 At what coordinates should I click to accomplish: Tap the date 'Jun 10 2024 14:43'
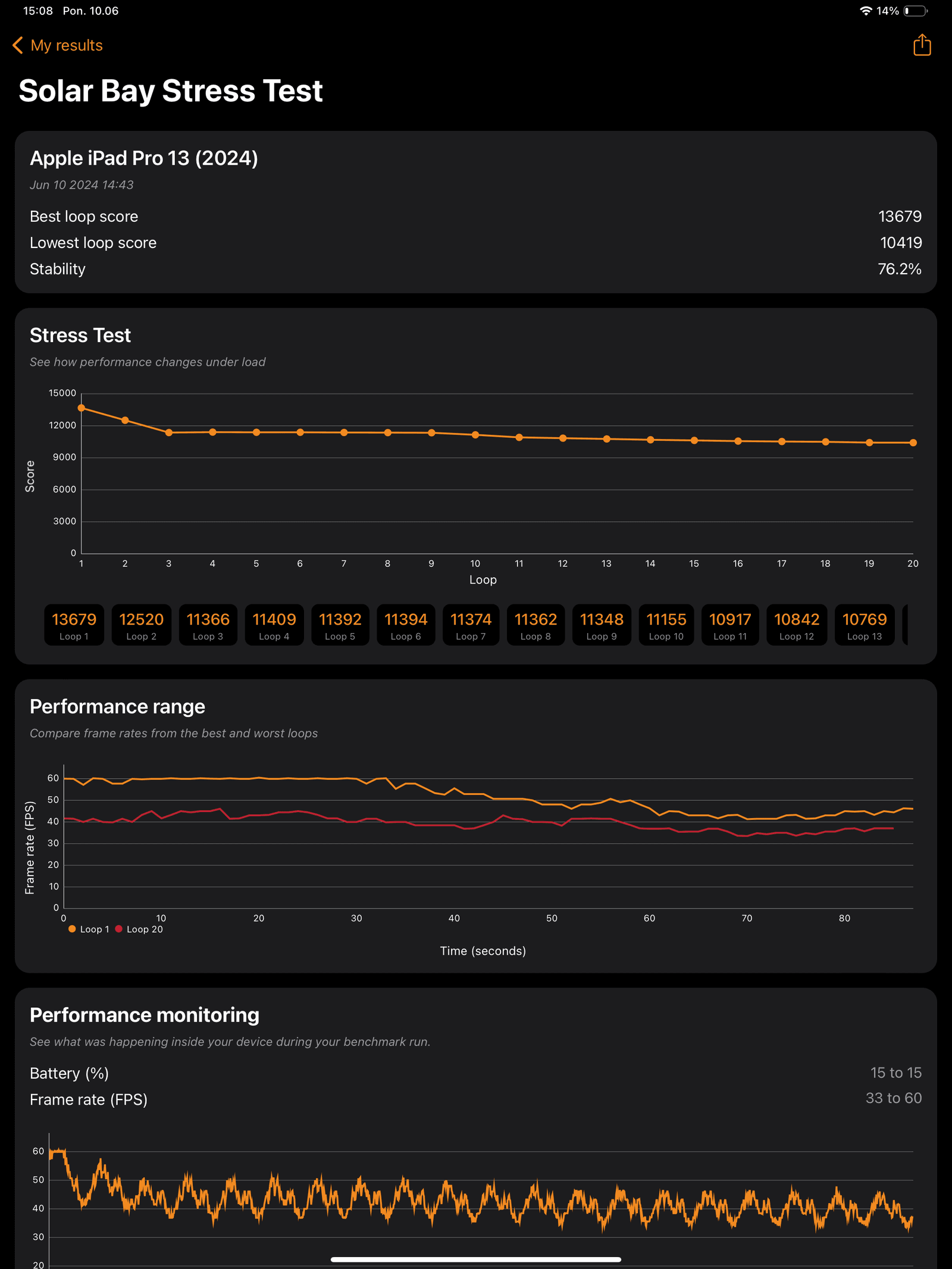[x=82, y=185]
